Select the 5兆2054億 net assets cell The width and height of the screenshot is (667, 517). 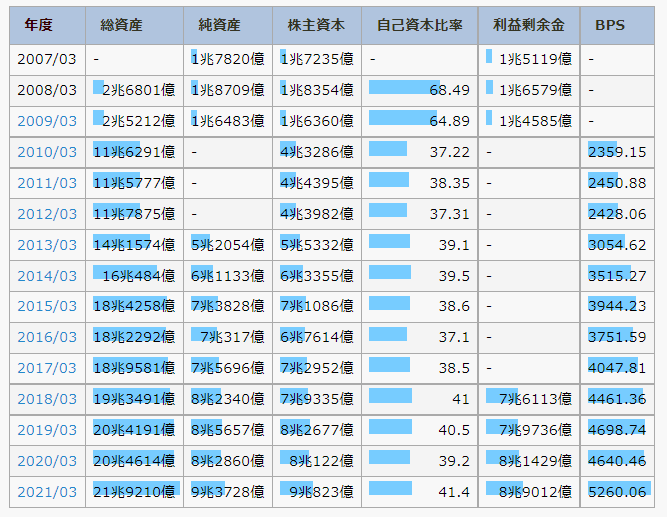coord(228,245)
